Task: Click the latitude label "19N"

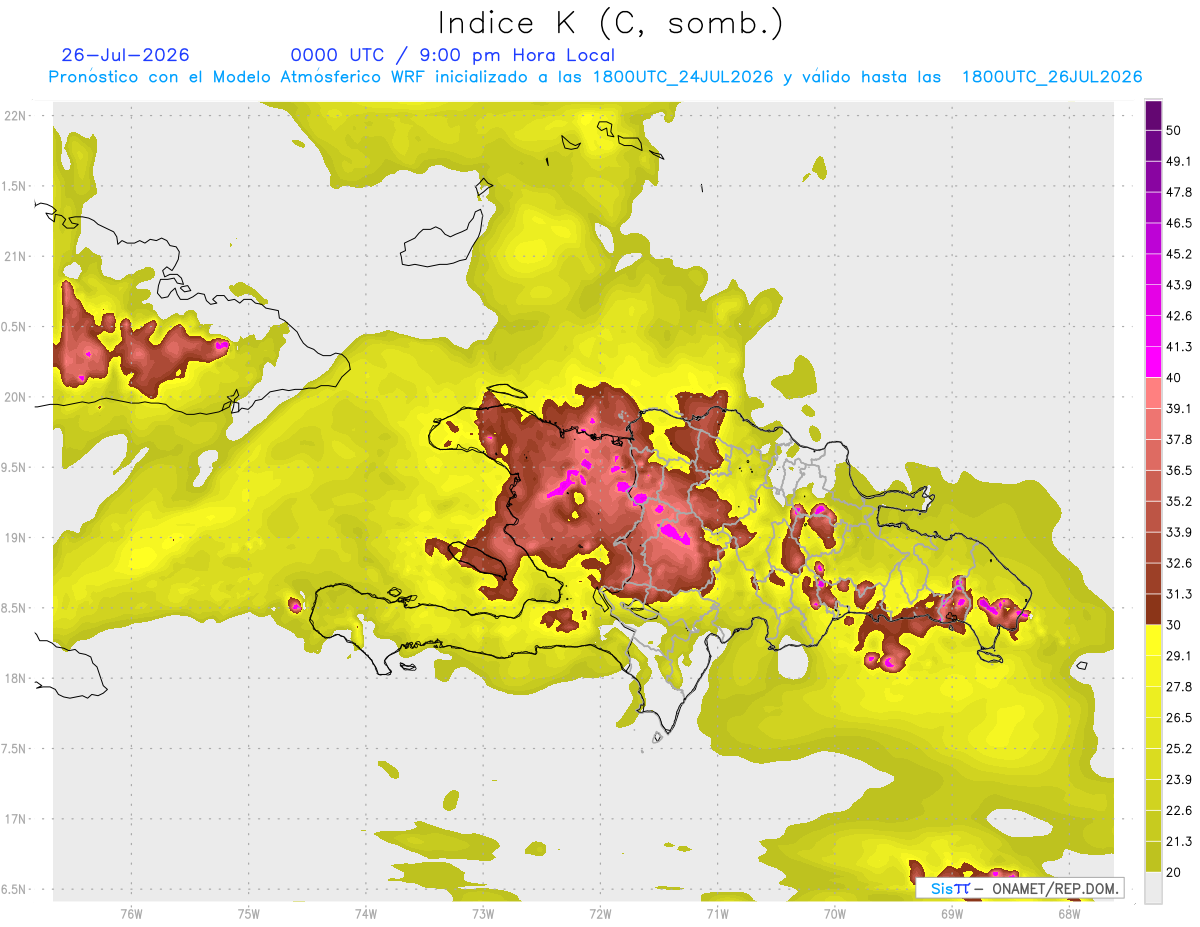Action: [x=15, y=538]
